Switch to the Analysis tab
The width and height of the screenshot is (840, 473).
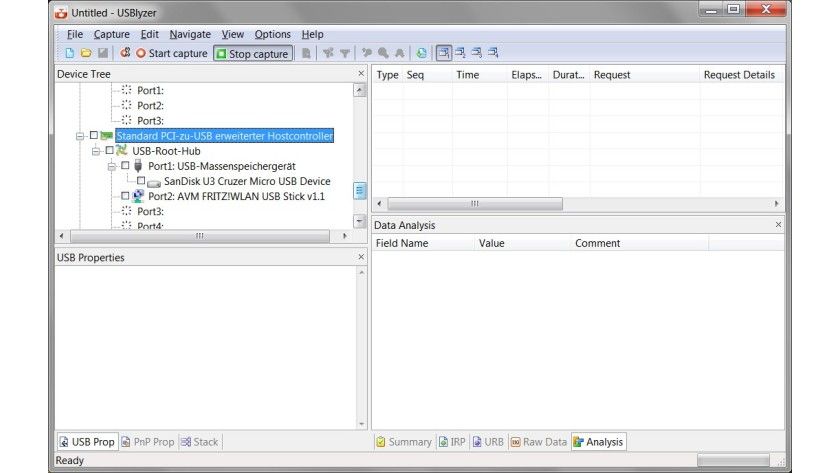(x=598, y=442)
